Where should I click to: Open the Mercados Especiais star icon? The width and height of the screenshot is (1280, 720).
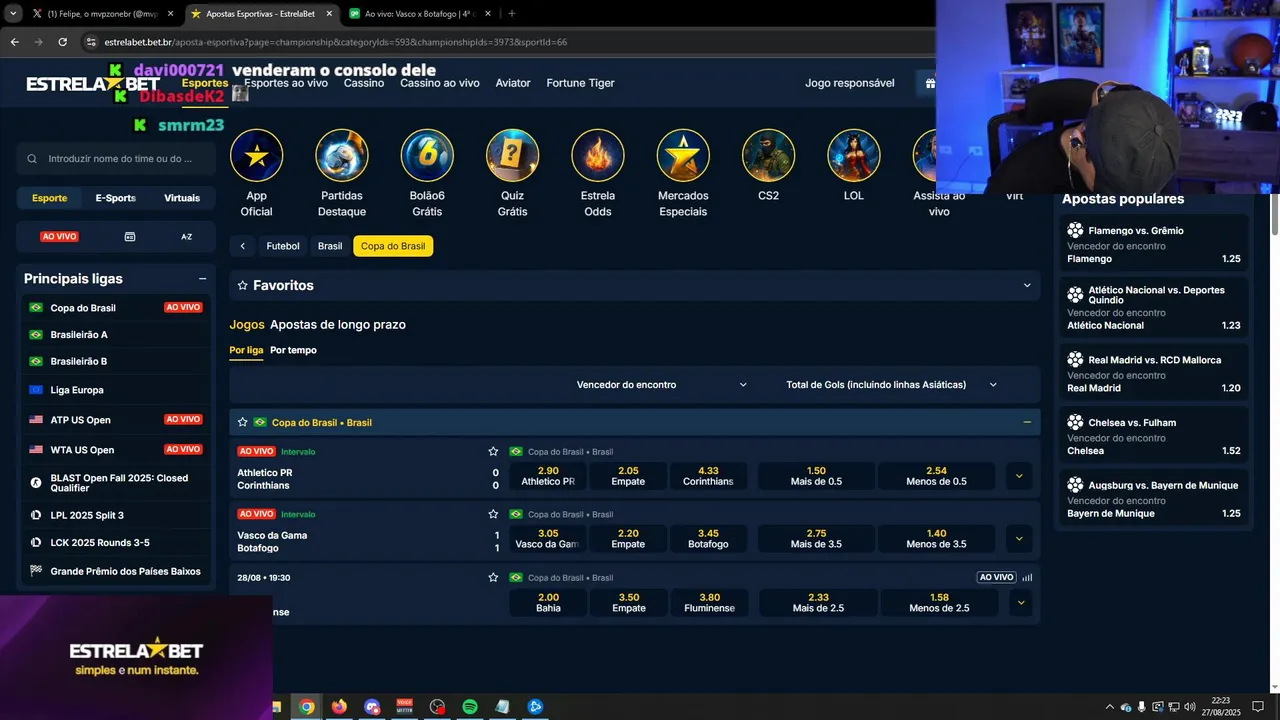(683, 156)
